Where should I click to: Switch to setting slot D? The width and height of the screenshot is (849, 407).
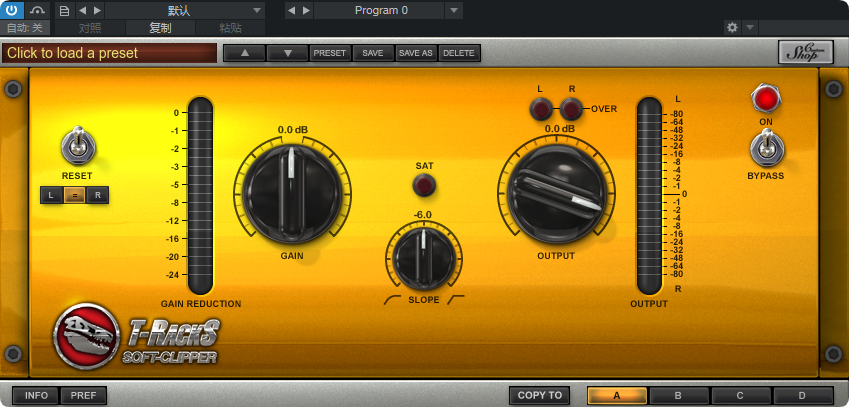pos(802,396)
